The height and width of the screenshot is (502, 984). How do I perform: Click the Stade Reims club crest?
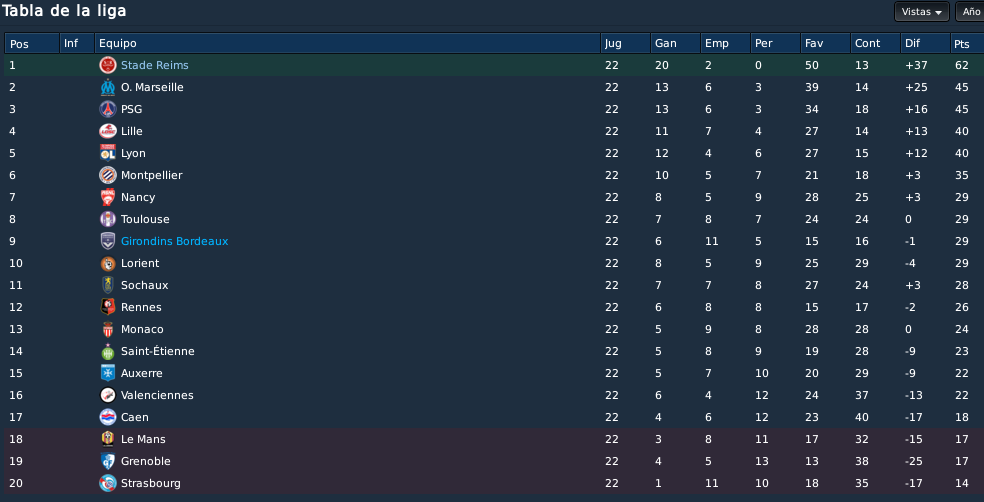(108, 65)
